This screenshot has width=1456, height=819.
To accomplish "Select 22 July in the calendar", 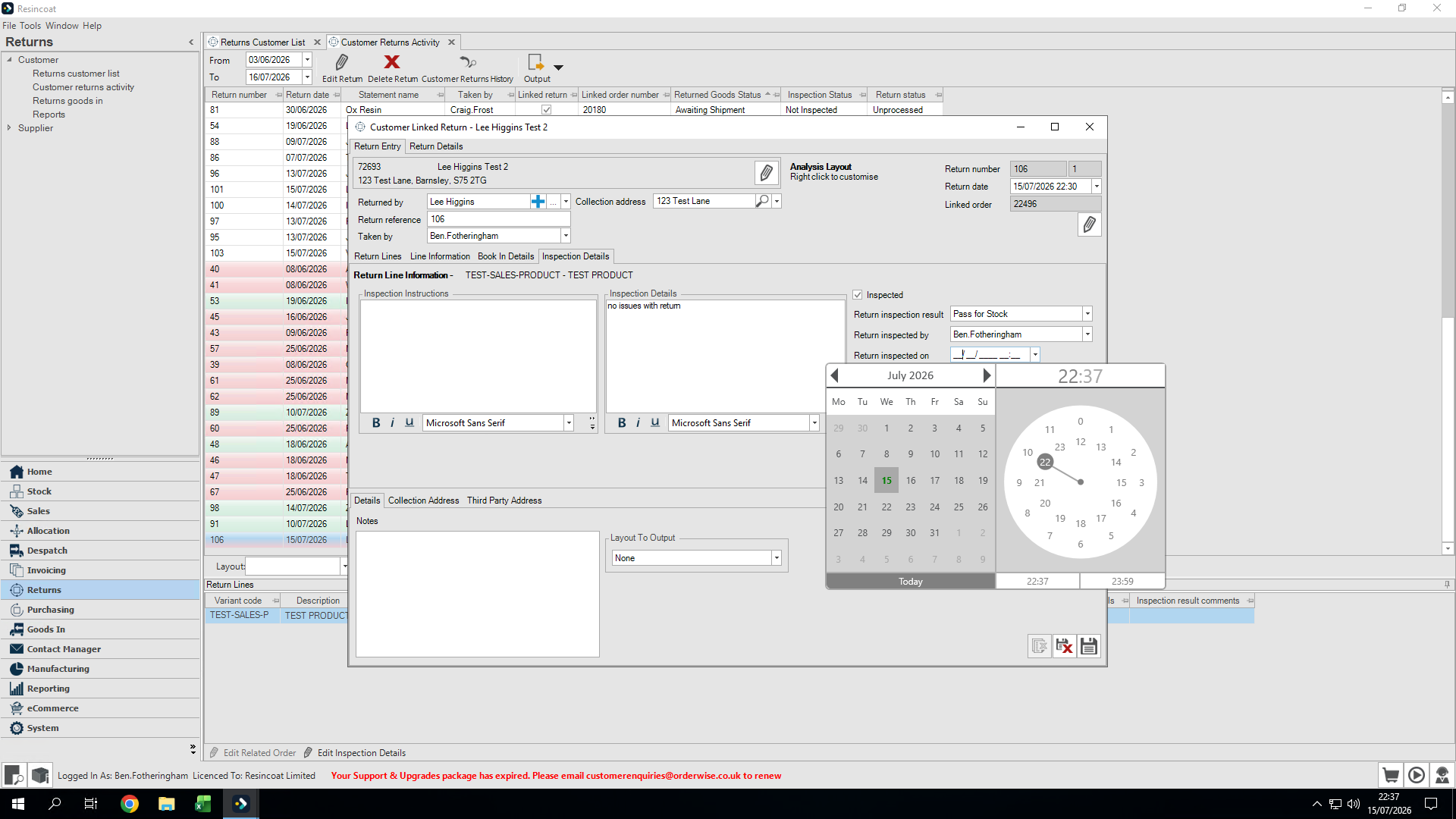I will [x=886, y=507].
